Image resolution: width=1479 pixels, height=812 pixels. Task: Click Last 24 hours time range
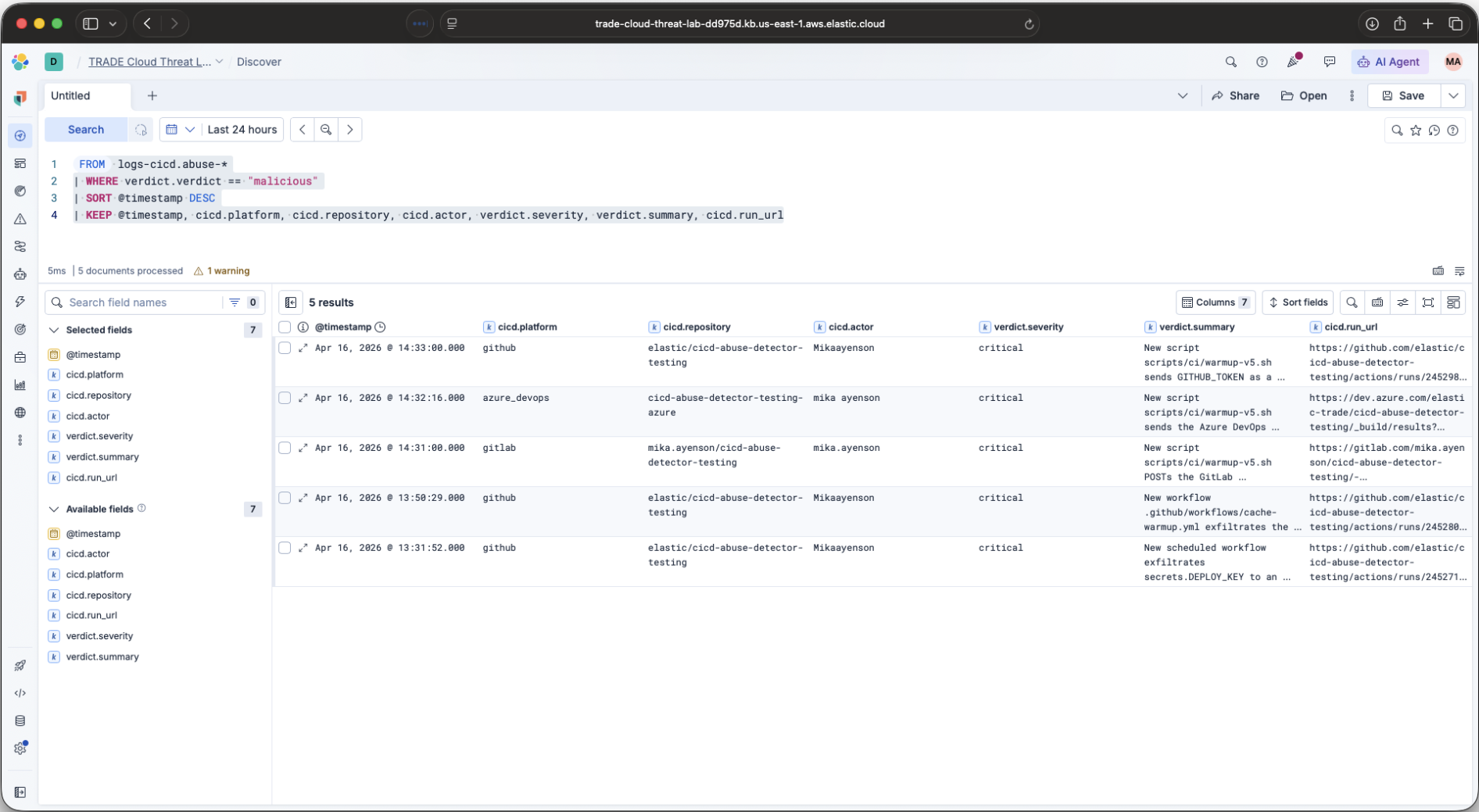point(242,130)
